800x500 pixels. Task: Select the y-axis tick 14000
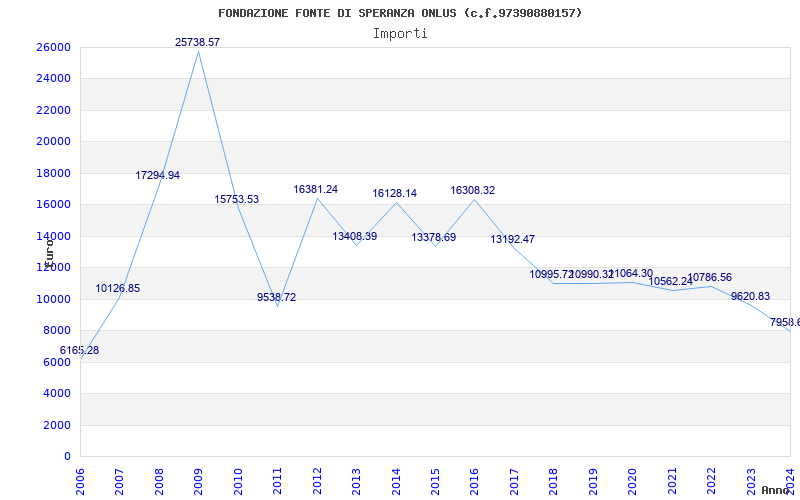(53, 236)
